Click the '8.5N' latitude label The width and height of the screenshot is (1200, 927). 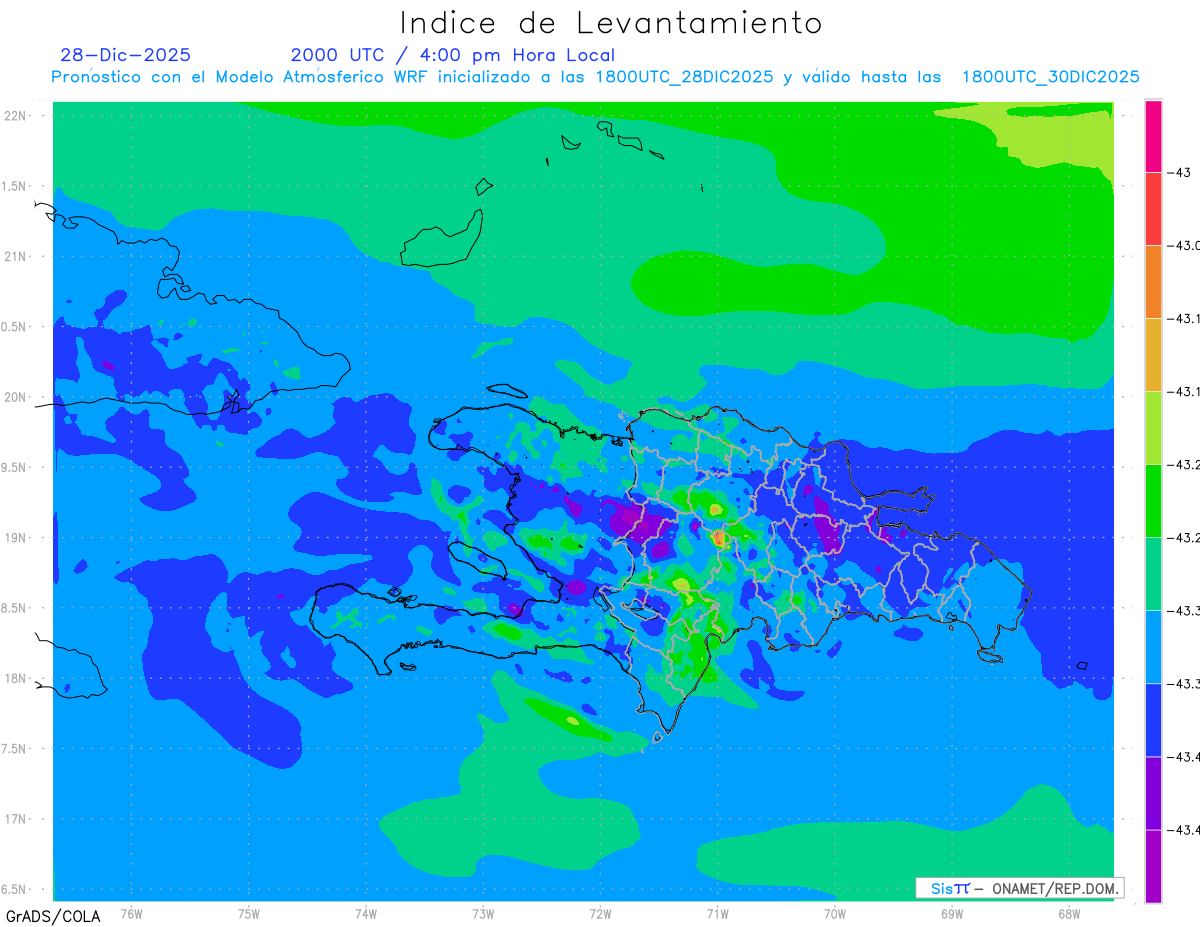click(x=15, y=609)
